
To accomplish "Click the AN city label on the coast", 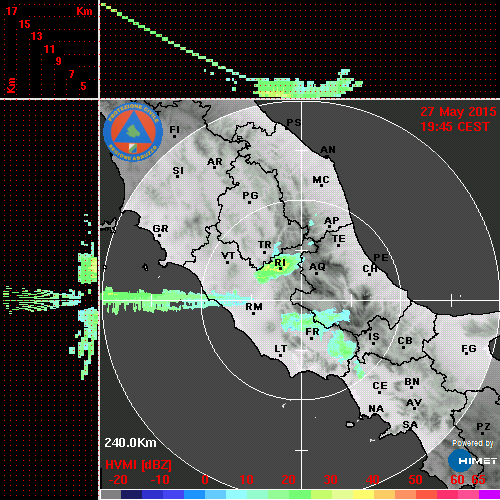I will 328,151.
